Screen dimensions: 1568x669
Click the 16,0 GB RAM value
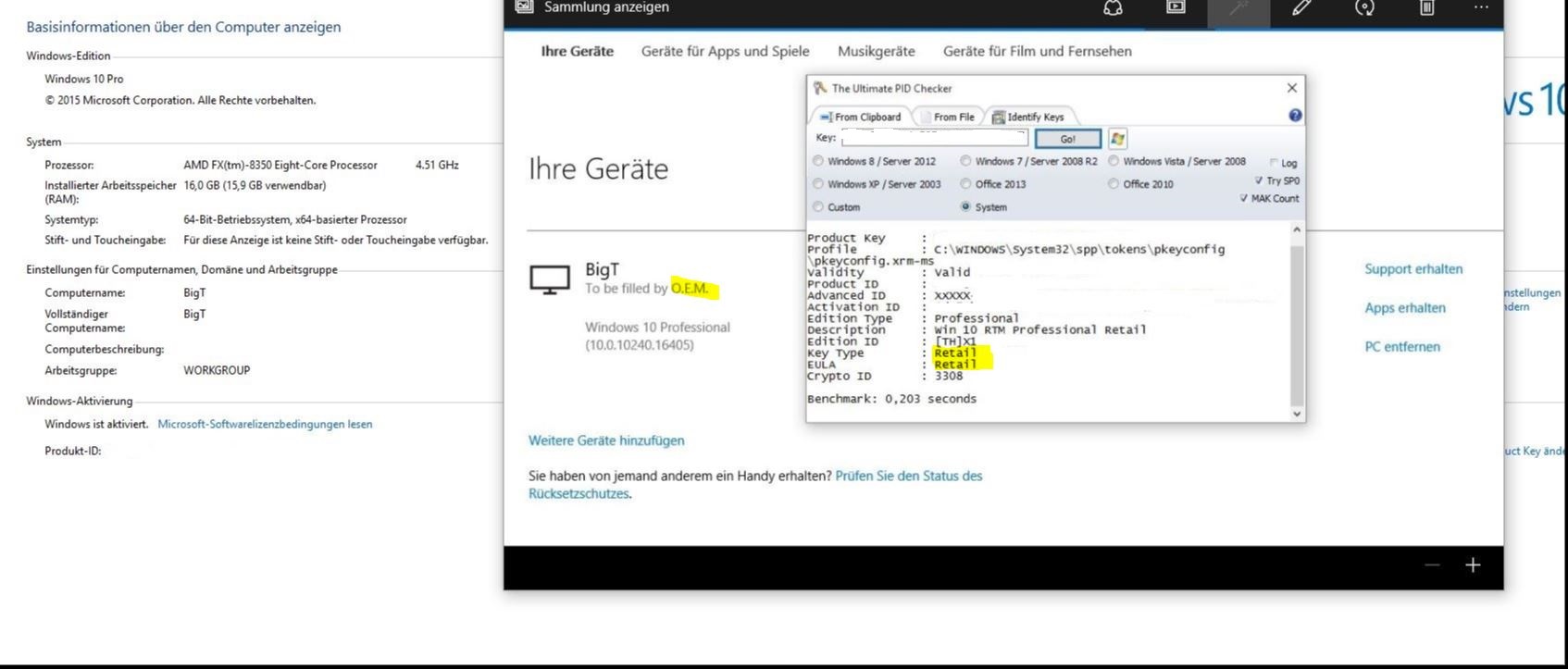pyautogui.click(x=255, y=186)
